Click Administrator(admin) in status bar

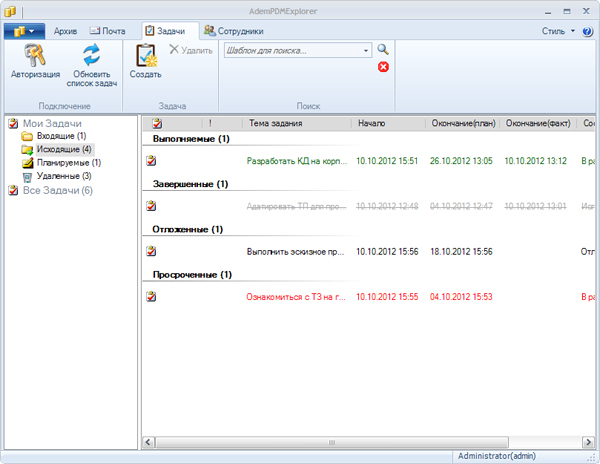(x=497, y=456)
